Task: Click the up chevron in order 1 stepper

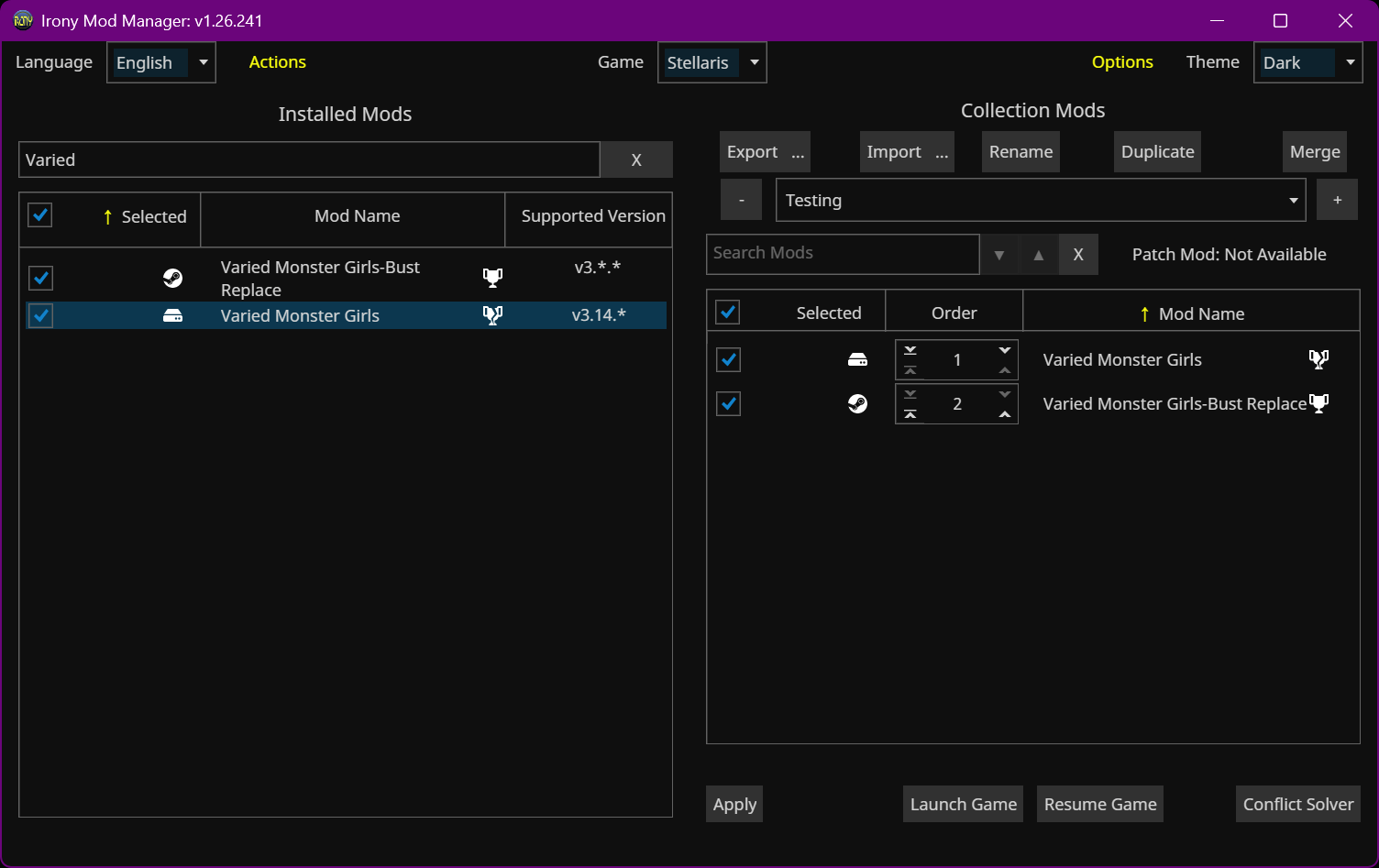Action: pyautogui.click(x=1005, y=370)
